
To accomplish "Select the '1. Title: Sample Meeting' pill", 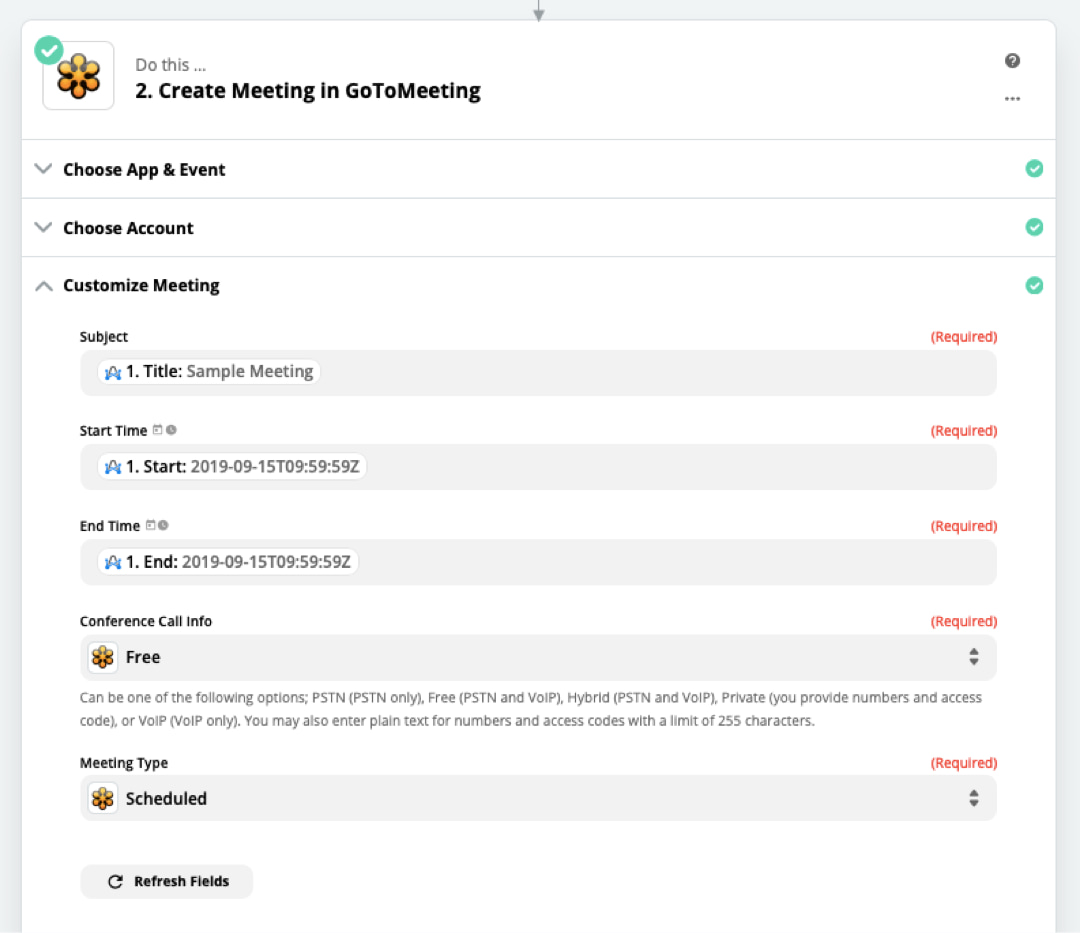I will (x=209, y=372).
